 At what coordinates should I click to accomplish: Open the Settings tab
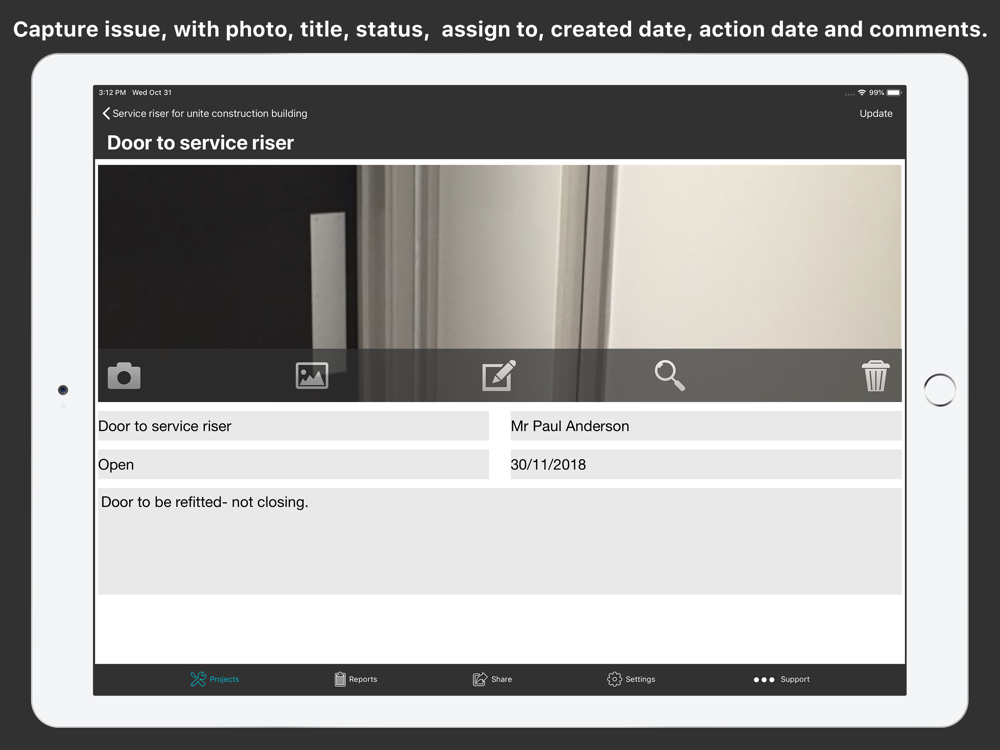point(631,679)
